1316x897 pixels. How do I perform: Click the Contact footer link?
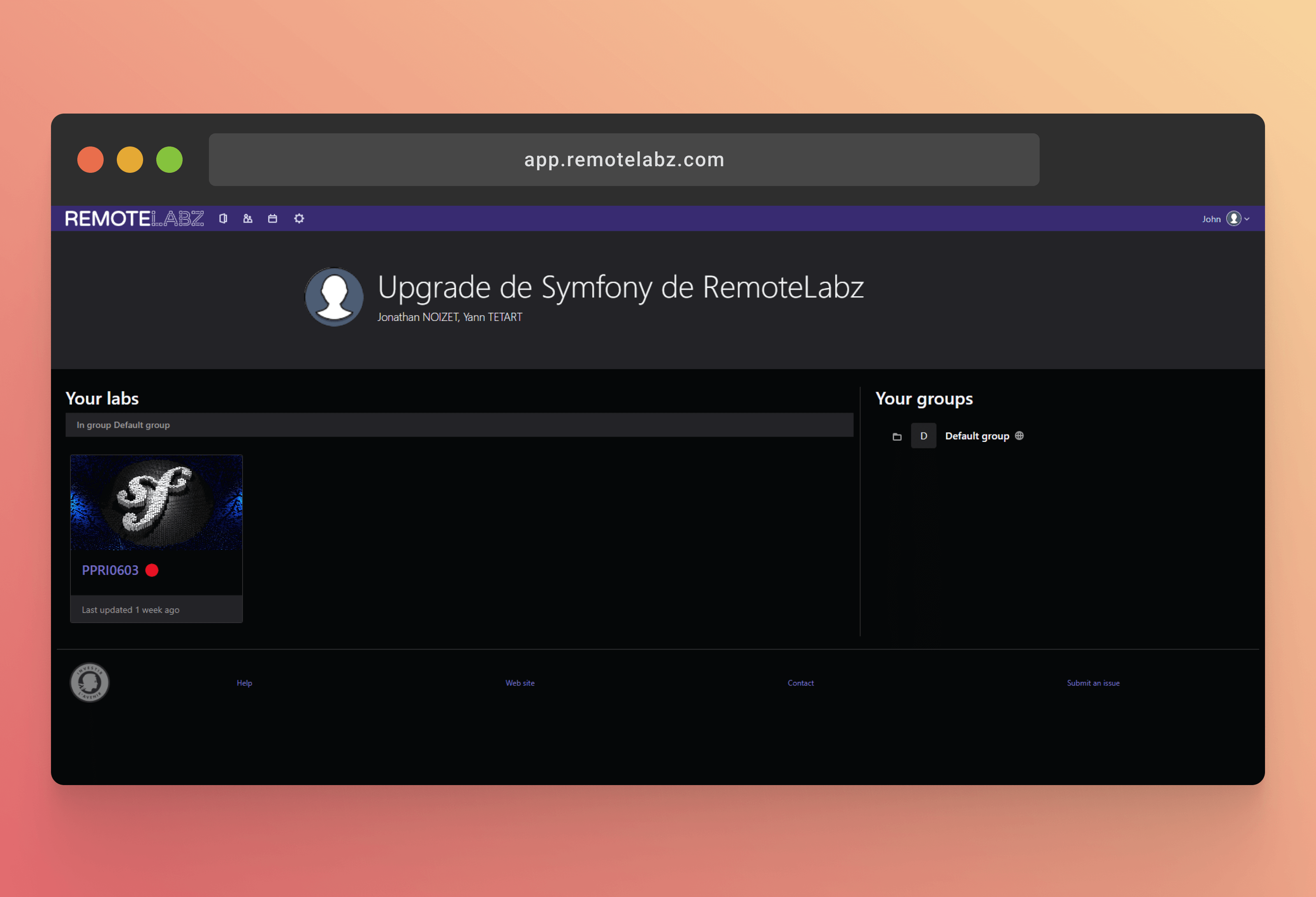pos(800,683)
